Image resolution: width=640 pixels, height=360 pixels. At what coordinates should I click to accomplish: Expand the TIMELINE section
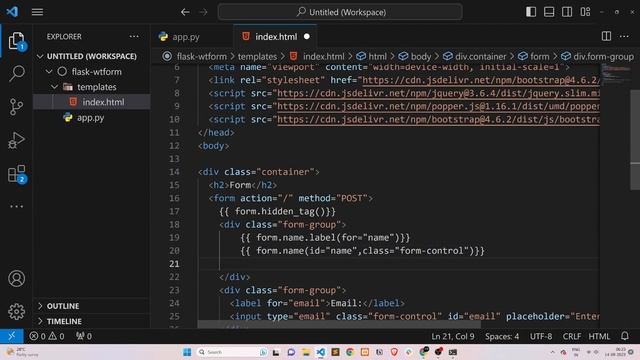tap(92, 321)
